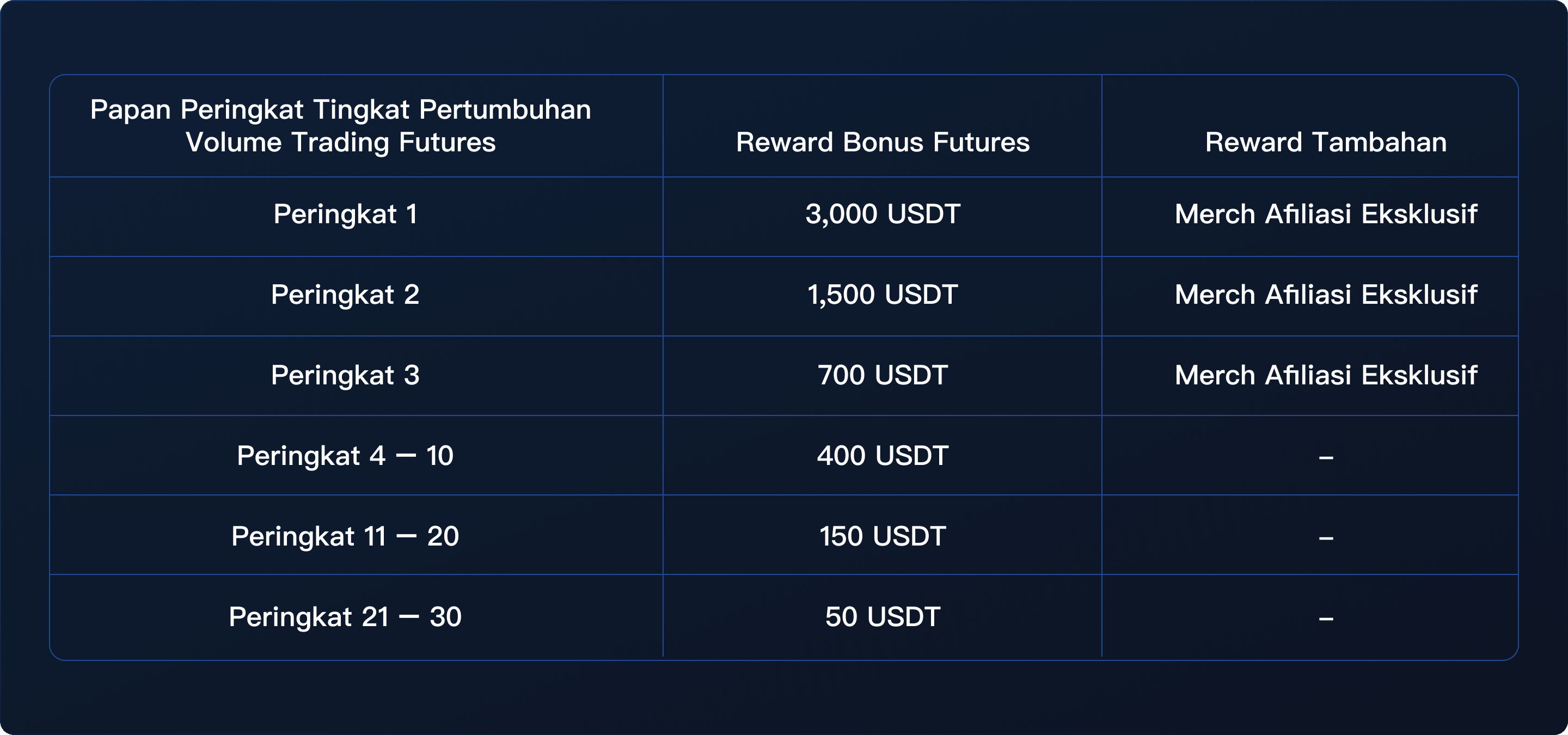Select the 50 USDT reward cell
Image resolution: width=1568 pixels, height=735 pixels.
click(883, 617)
